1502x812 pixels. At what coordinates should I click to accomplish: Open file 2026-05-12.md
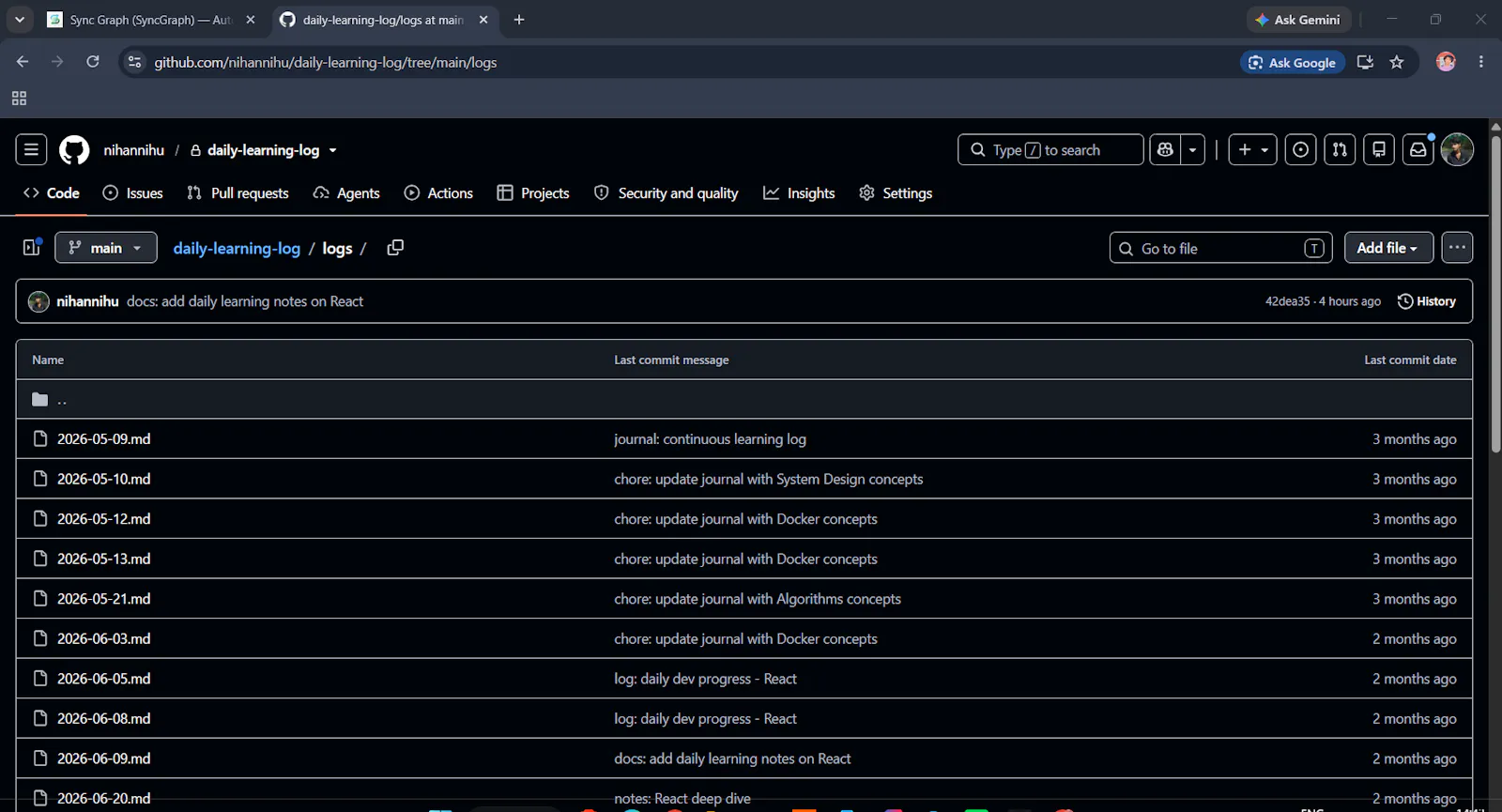(x=103, y=519)
